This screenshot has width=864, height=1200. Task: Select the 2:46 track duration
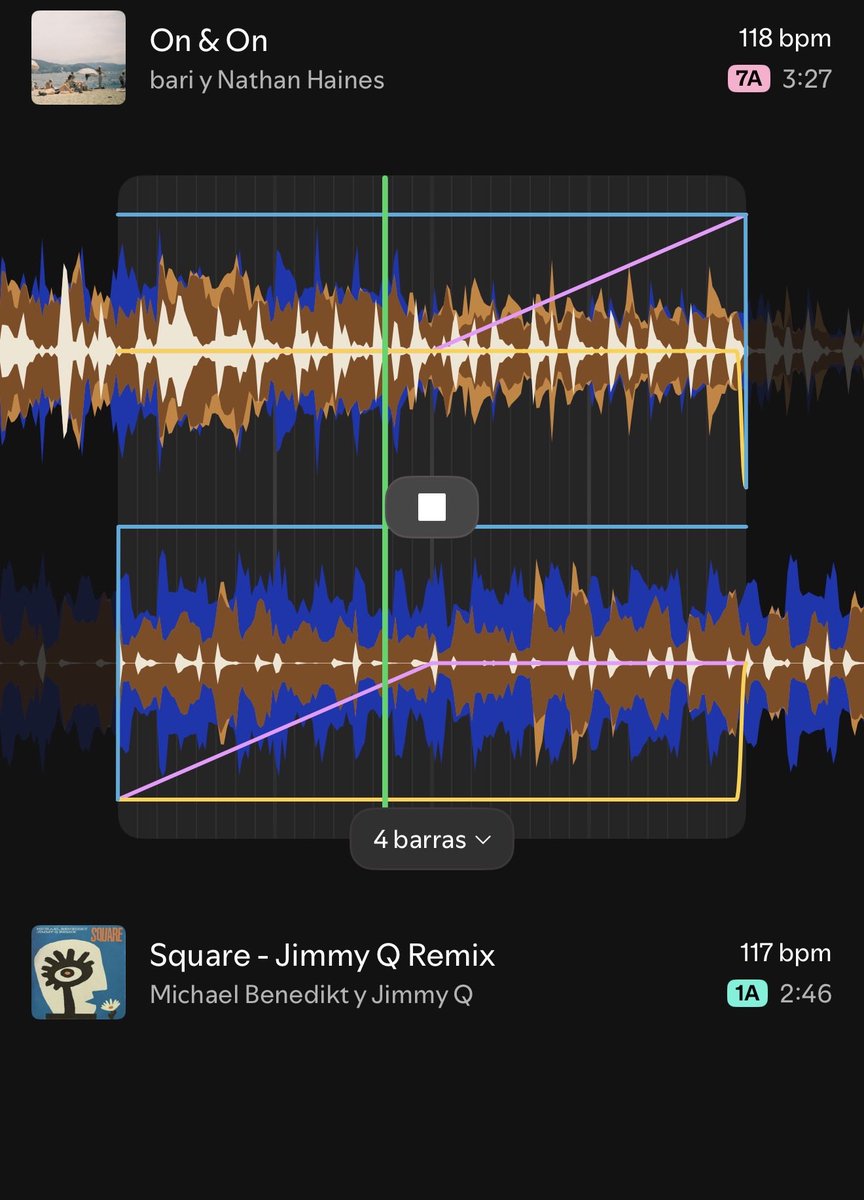pos(807,993)
